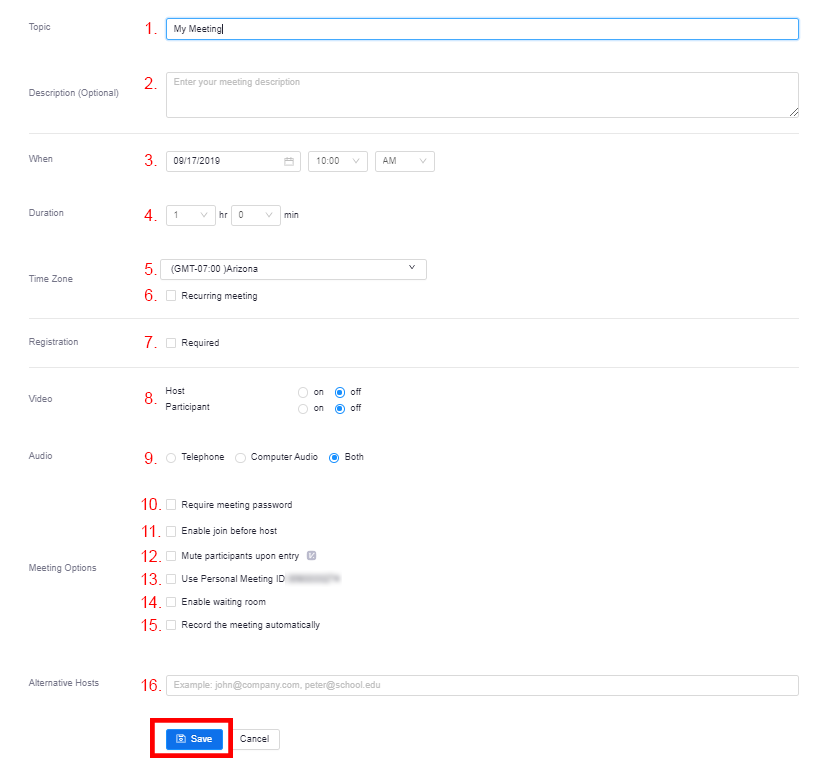Expand the Time Zone Arizona dropdown
The image size is (831, 772).
tap(293, 269)
